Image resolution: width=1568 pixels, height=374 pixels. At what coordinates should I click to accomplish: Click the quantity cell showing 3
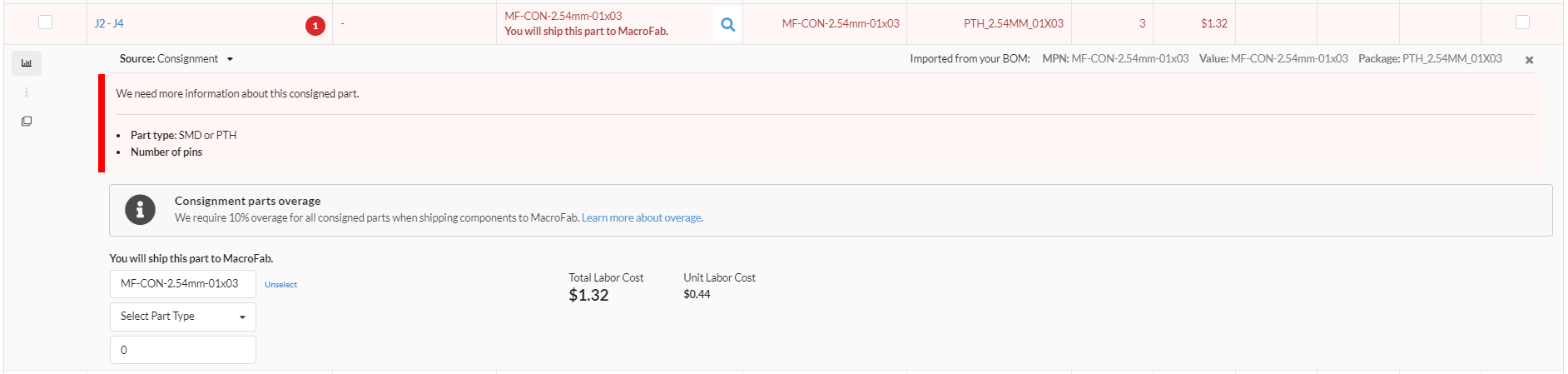click(1112, 23)
